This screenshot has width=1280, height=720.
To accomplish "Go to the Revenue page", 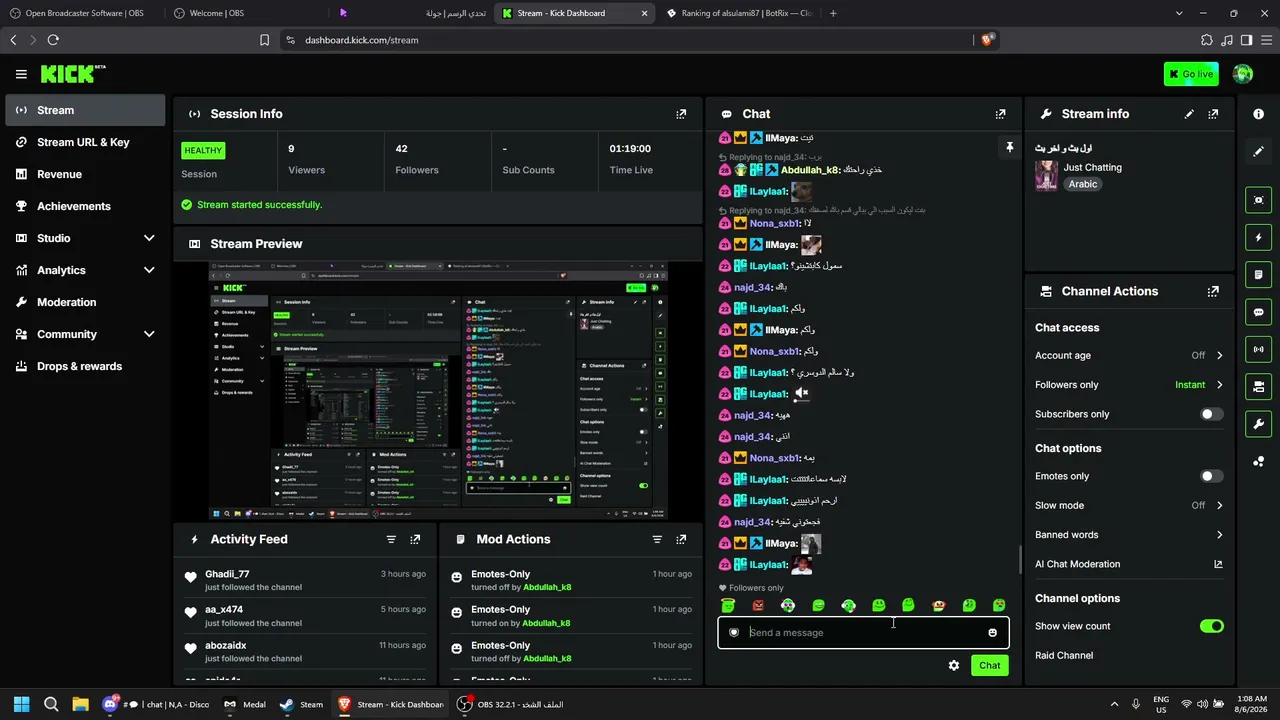I will [85, 174].
